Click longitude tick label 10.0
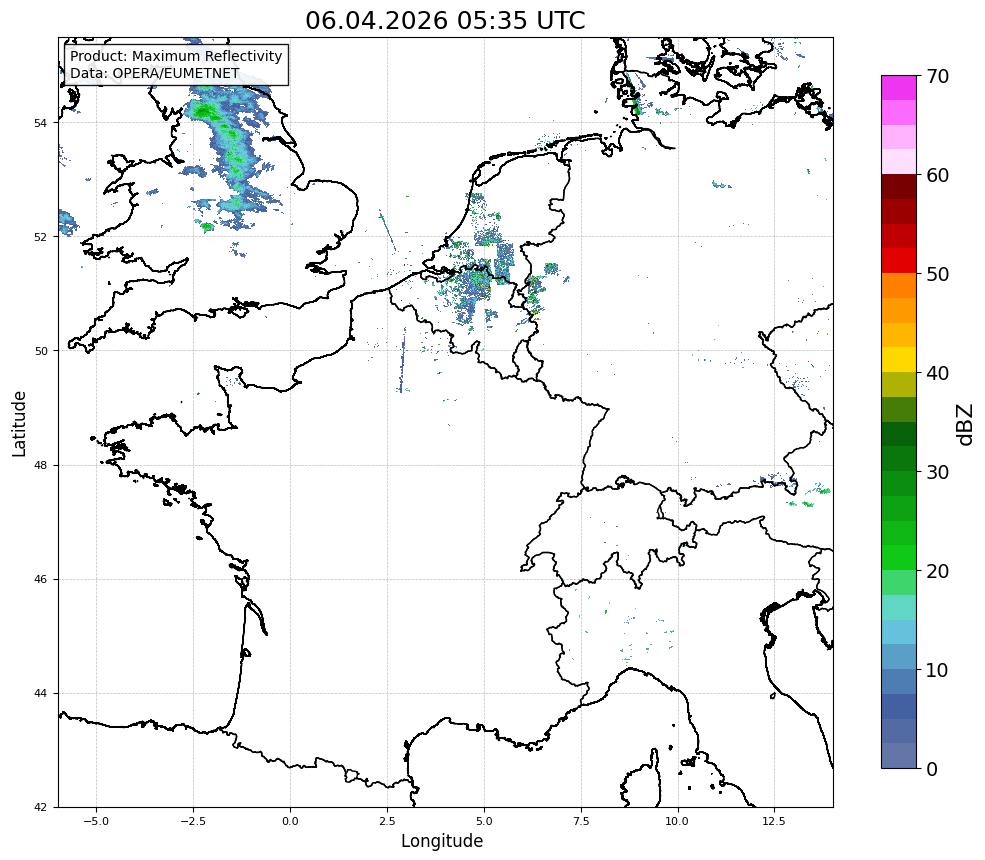The width and height of the screenshot is (985, 860). tap(677, 821)
